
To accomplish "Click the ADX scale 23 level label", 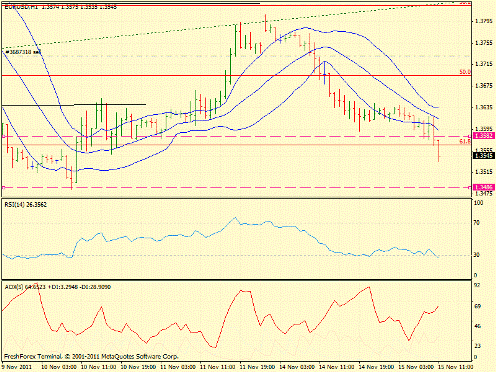I will coord(477,346).
